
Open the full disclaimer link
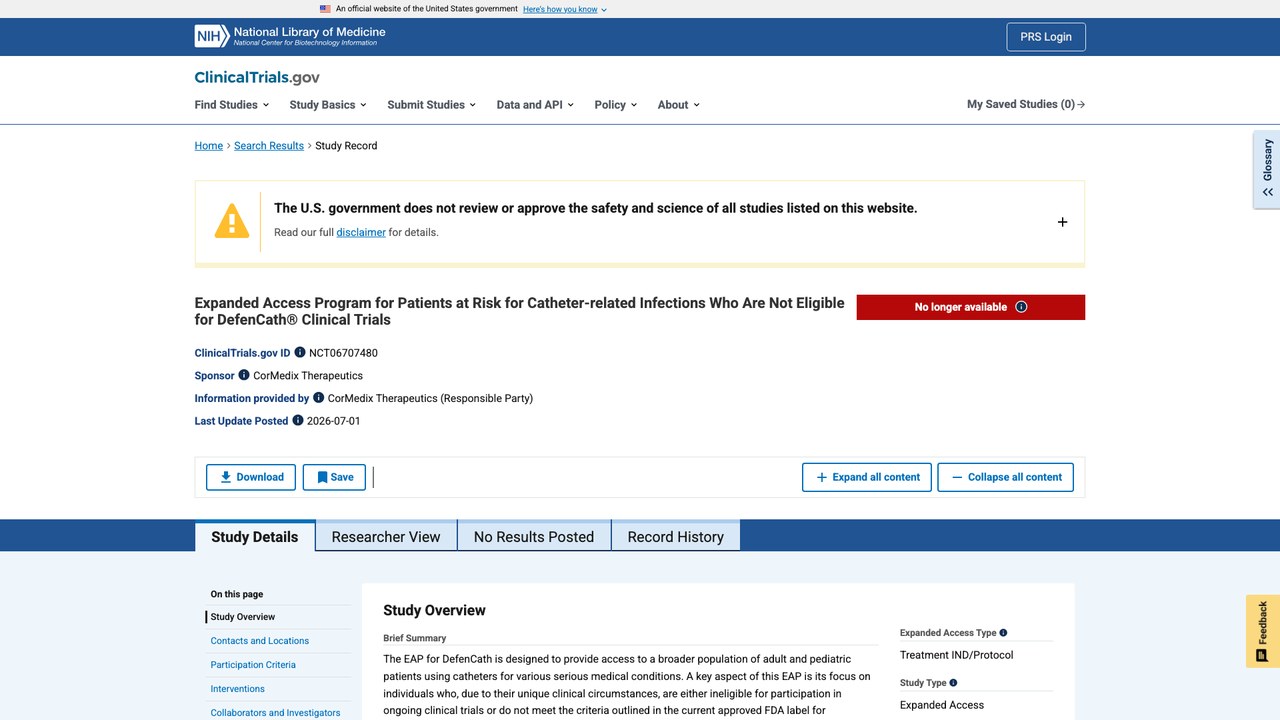361,232
